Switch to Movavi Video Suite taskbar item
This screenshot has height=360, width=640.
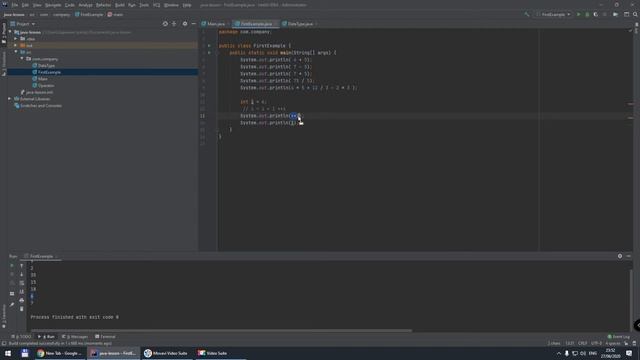click(x=166, y=353)
